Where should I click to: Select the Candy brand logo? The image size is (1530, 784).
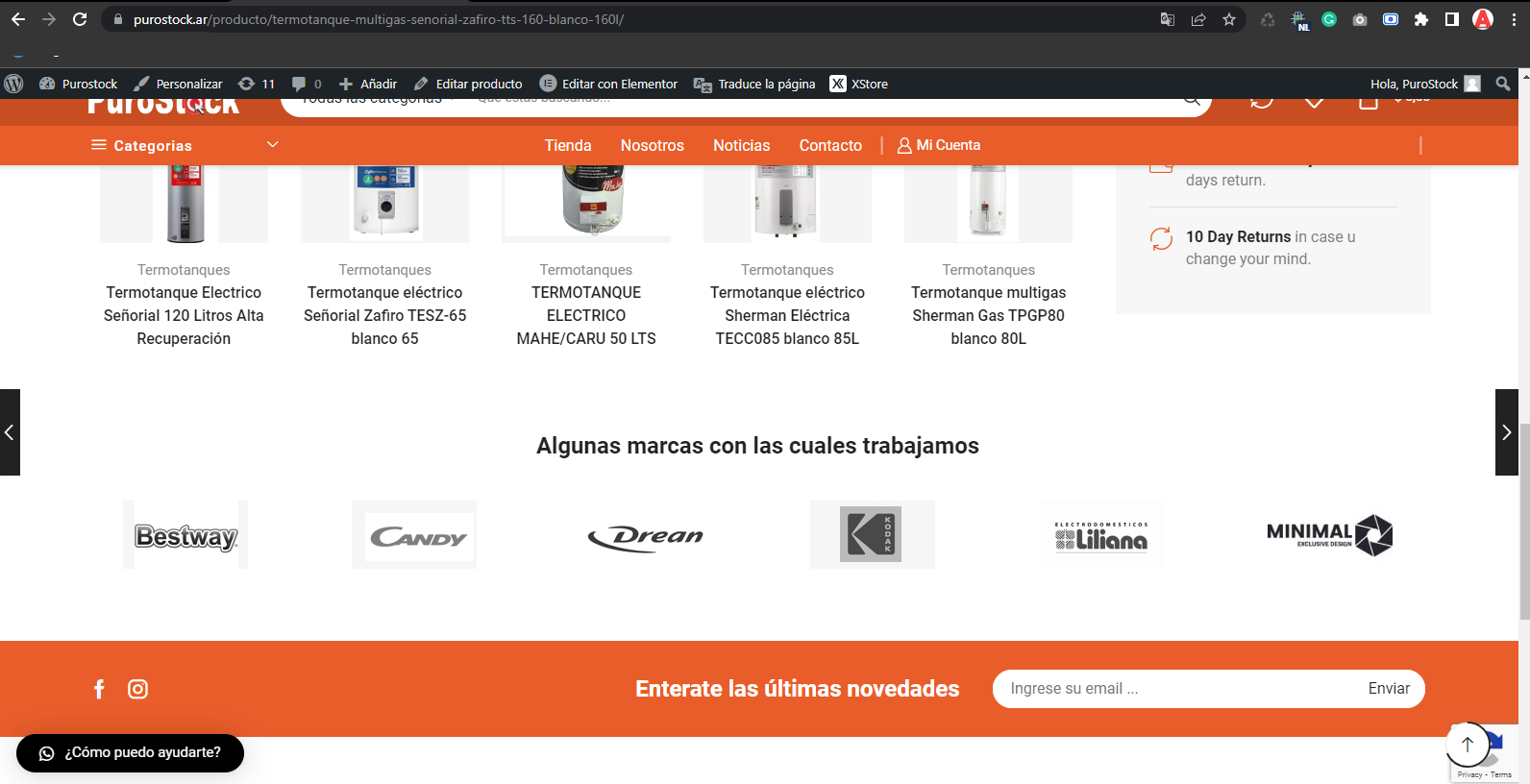point(414,535)
